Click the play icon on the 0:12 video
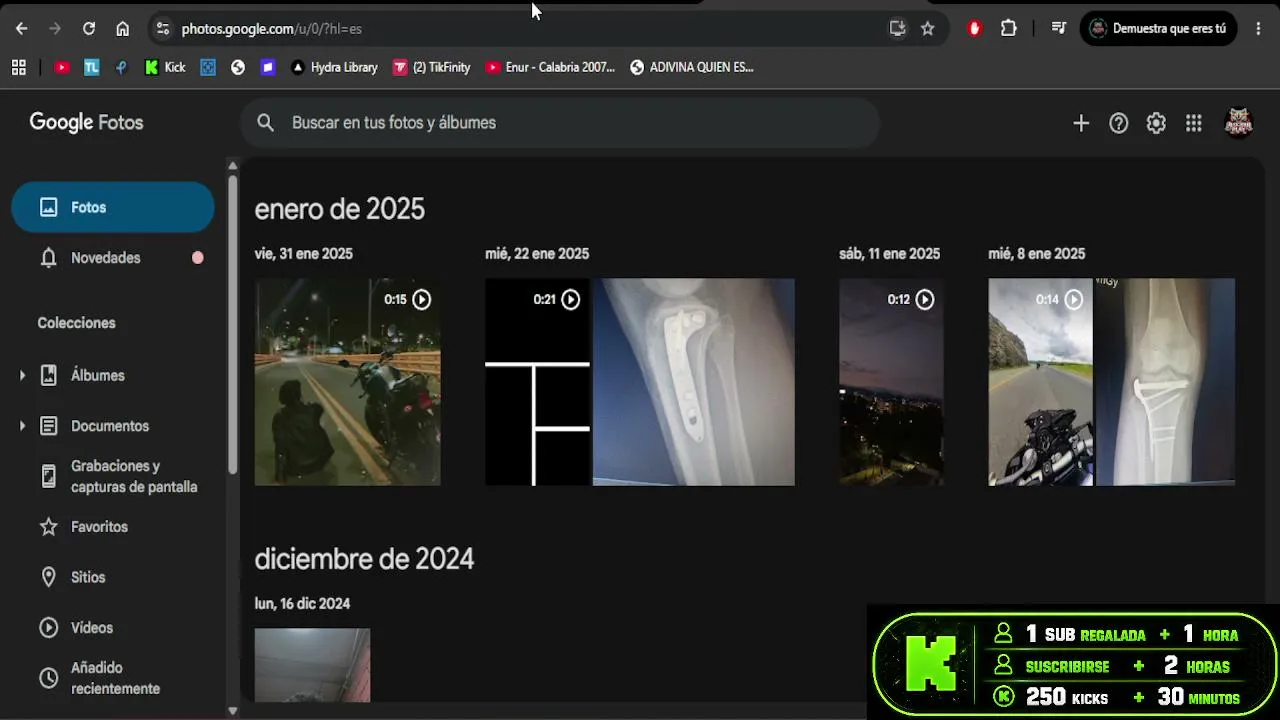The image size is (1280, 720). tap(925, 299)
